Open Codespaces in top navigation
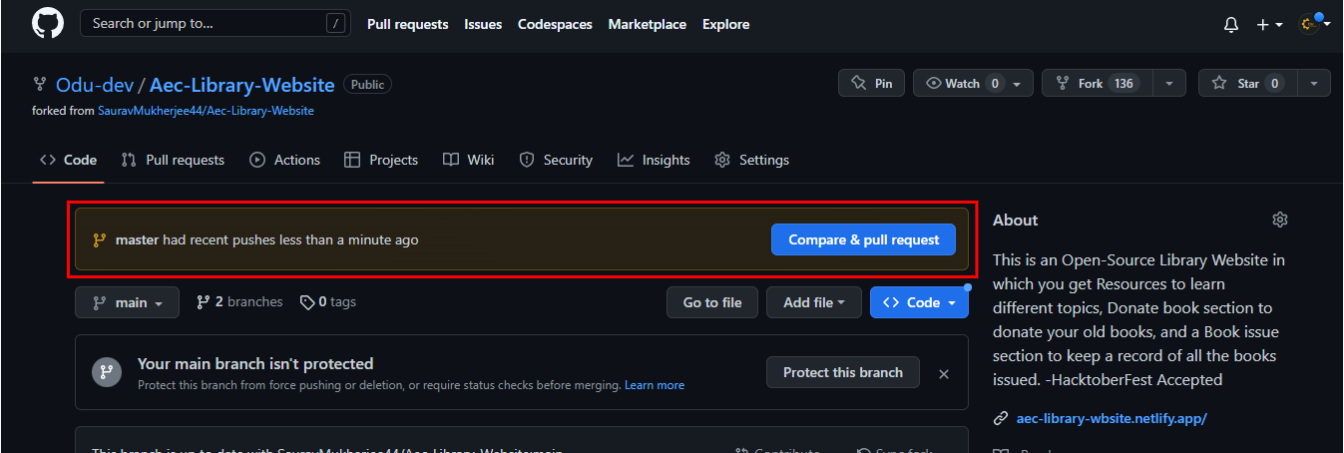The image size is (1344, 453). pyautogui.click(x=555, y=24)
